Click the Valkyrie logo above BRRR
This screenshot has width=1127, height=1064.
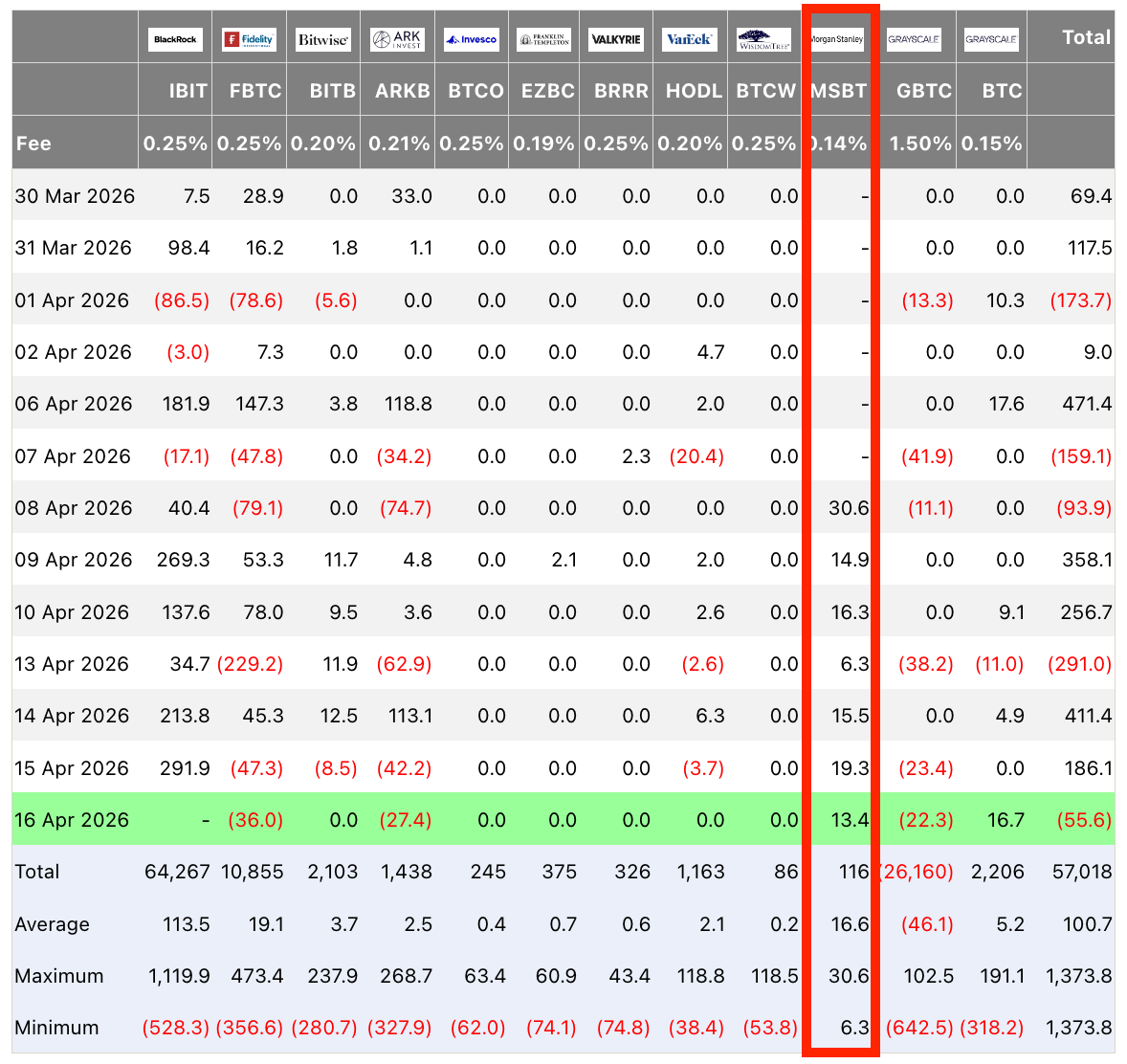click(616, 39)
